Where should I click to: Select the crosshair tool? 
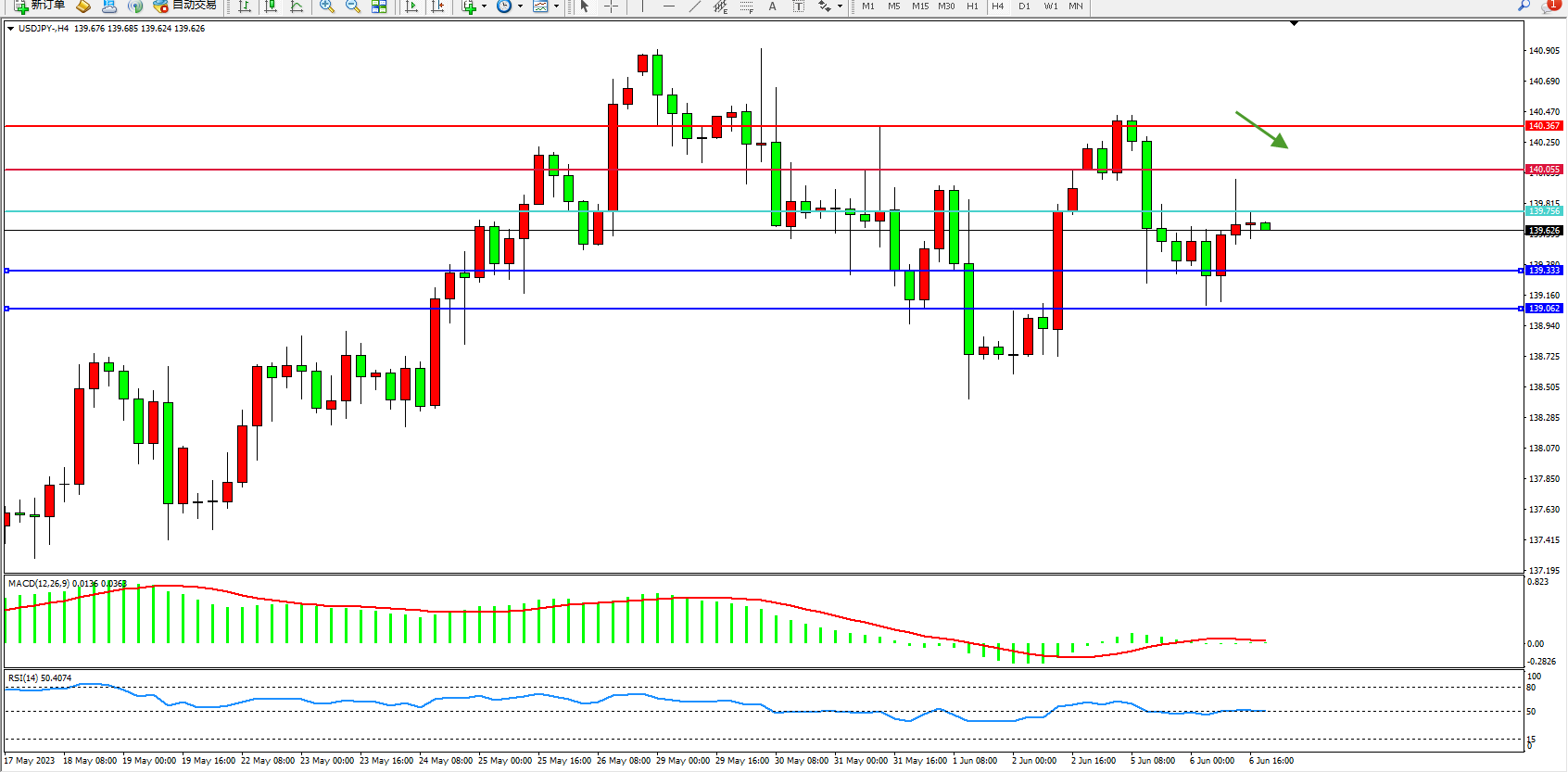coord(612,6)
